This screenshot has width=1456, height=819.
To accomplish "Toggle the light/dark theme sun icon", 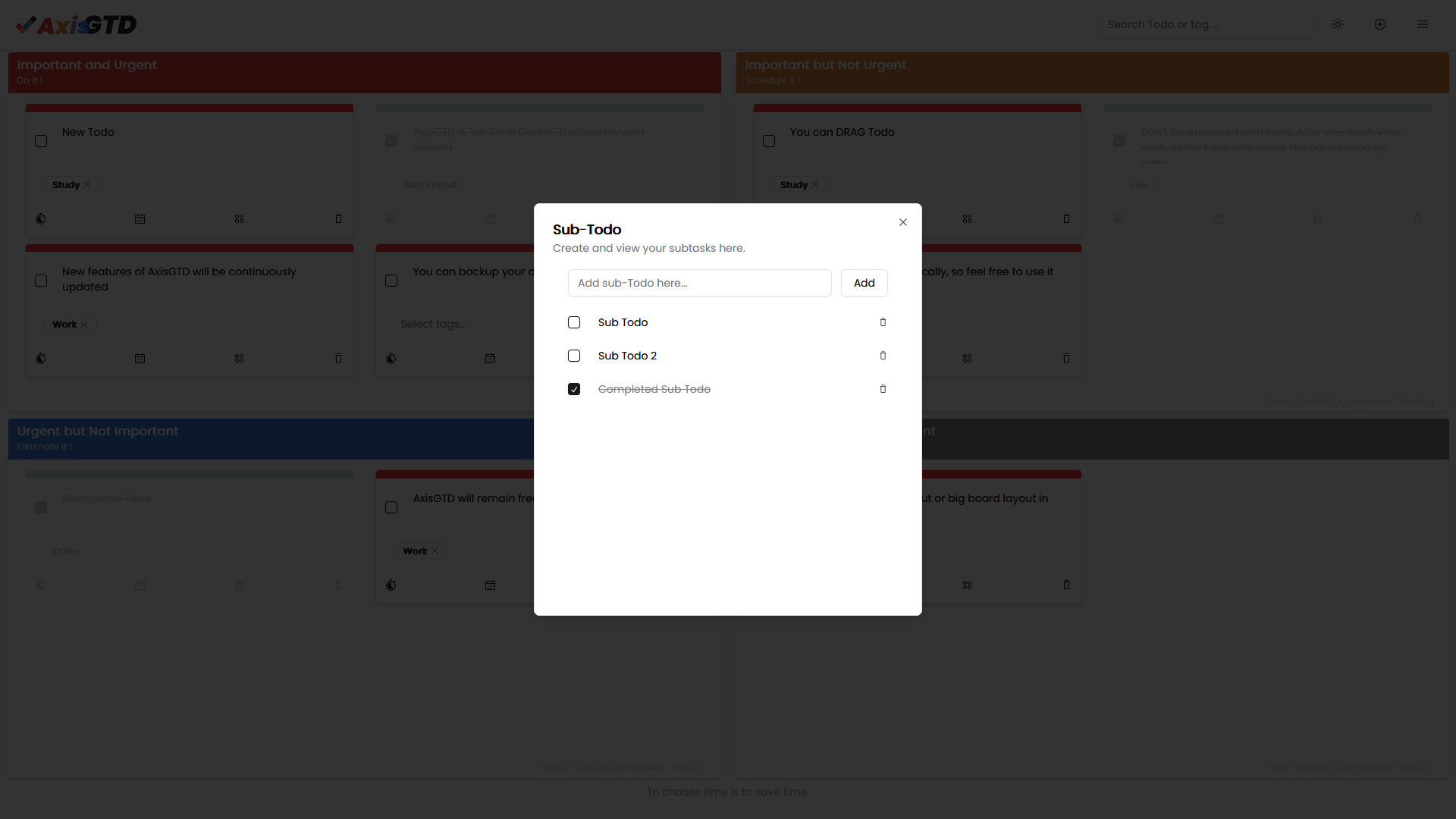I will pyautogui.click(x=1338, y=24).
